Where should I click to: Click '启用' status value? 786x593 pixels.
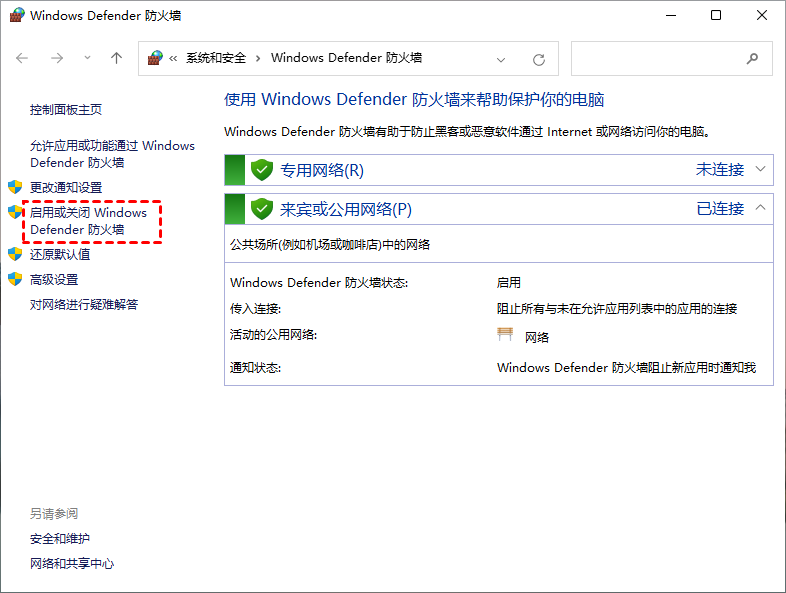click(508, 283)
